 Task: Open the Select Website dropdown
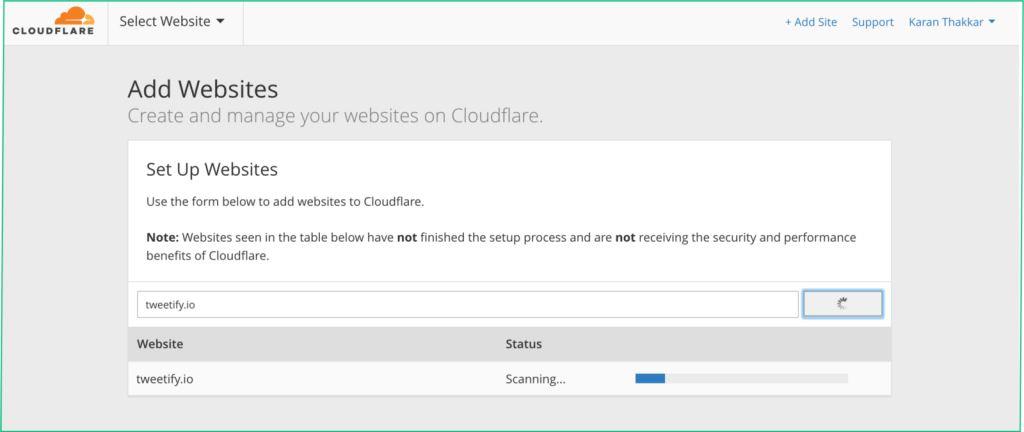172,22
